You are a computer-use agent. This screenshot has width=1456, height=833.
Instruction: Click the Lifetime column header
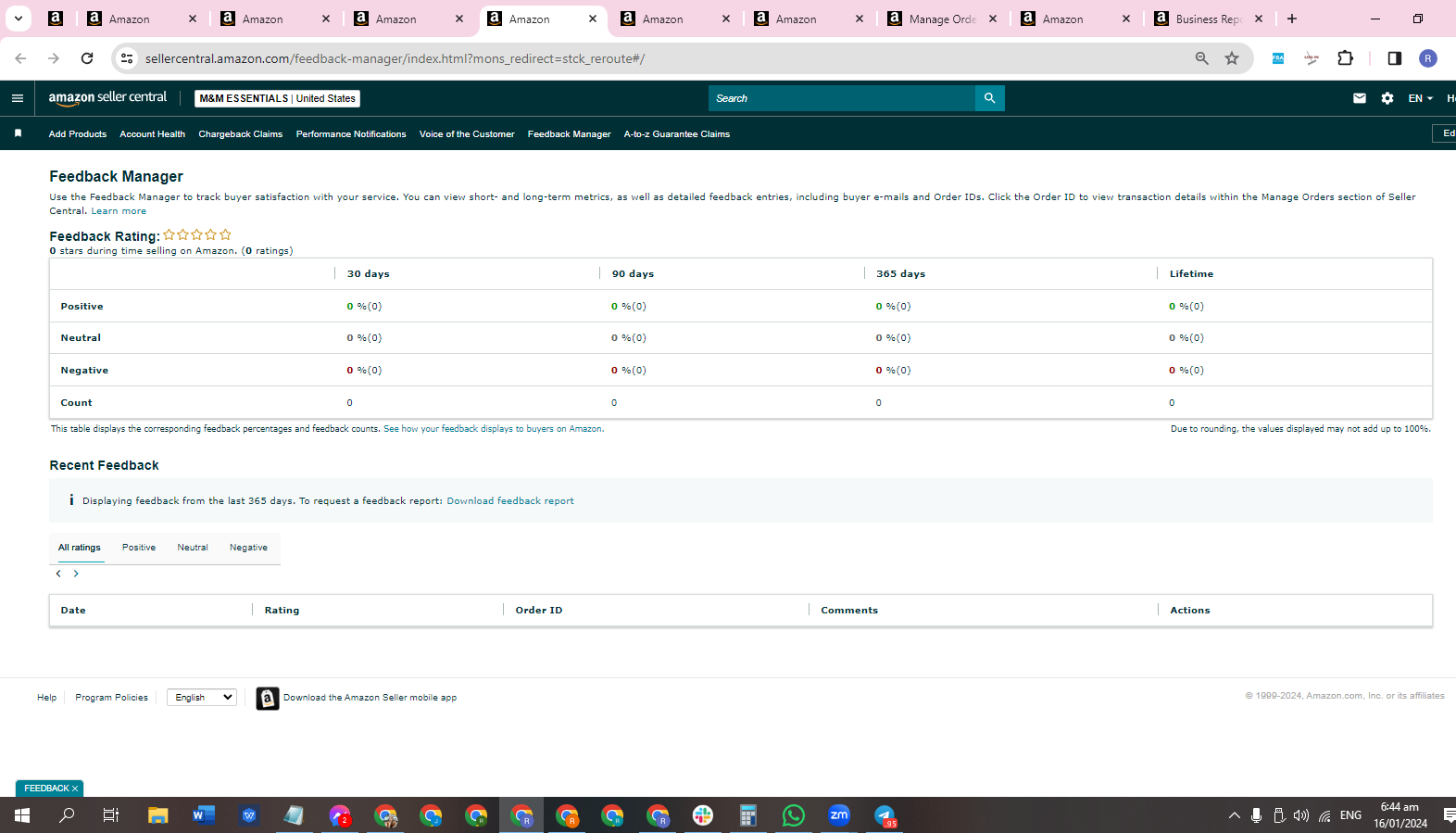coord(1191,274)
